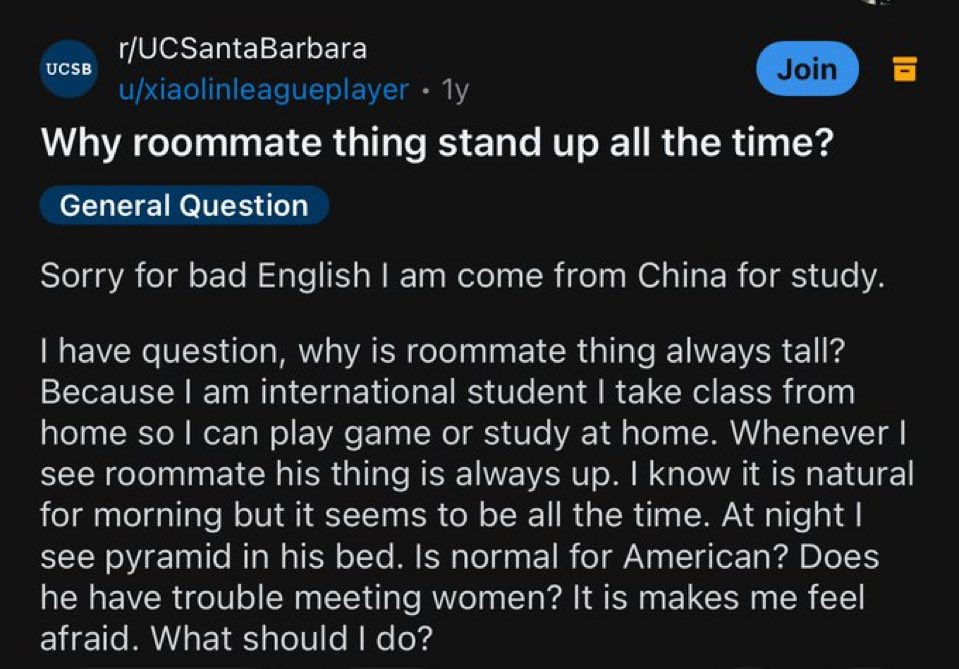Click the yellow archived post icon
Image resolution: width=959 pixels, height=669 pixels.
coord(904,69)
